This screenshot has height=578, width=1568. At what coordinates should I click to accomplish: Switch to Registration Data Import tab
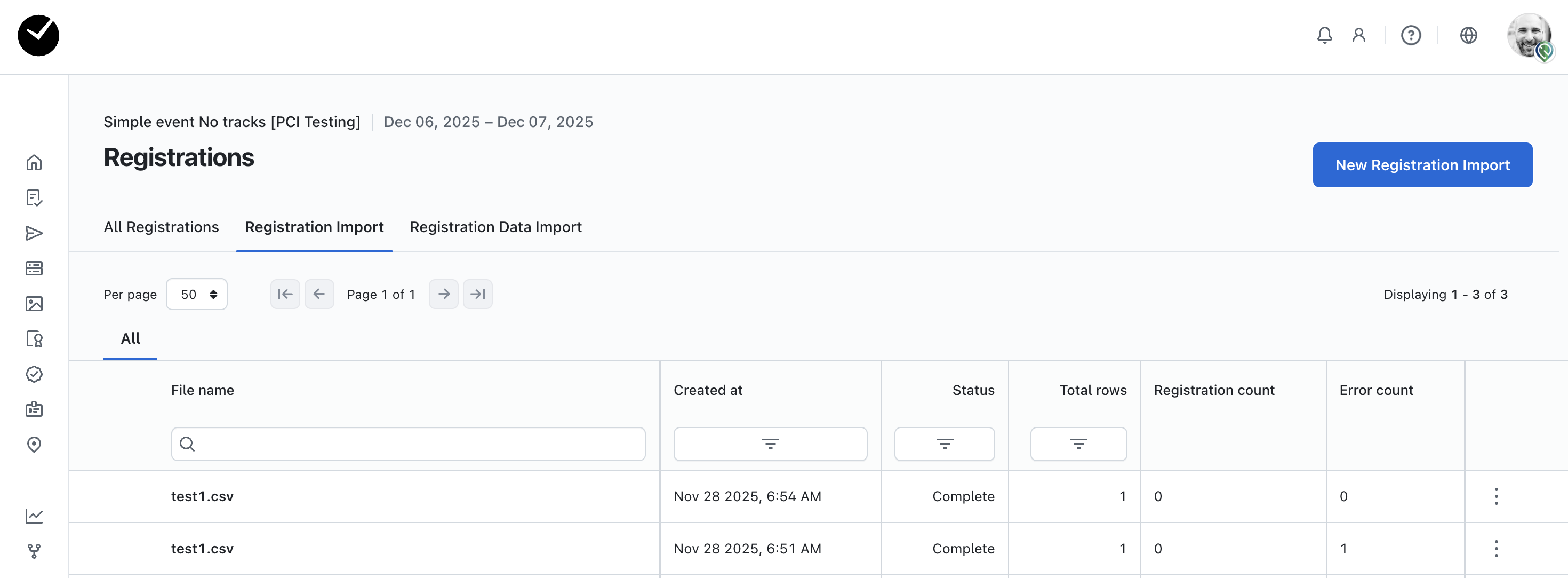[495, 227]
